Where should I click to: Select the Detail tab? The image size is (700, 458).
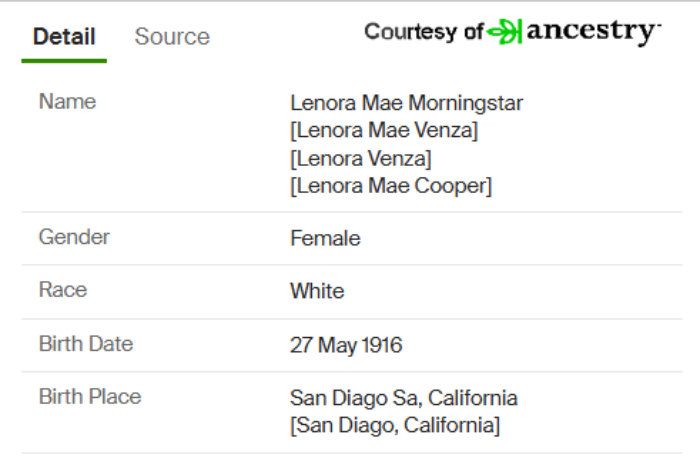coord(64,36)
